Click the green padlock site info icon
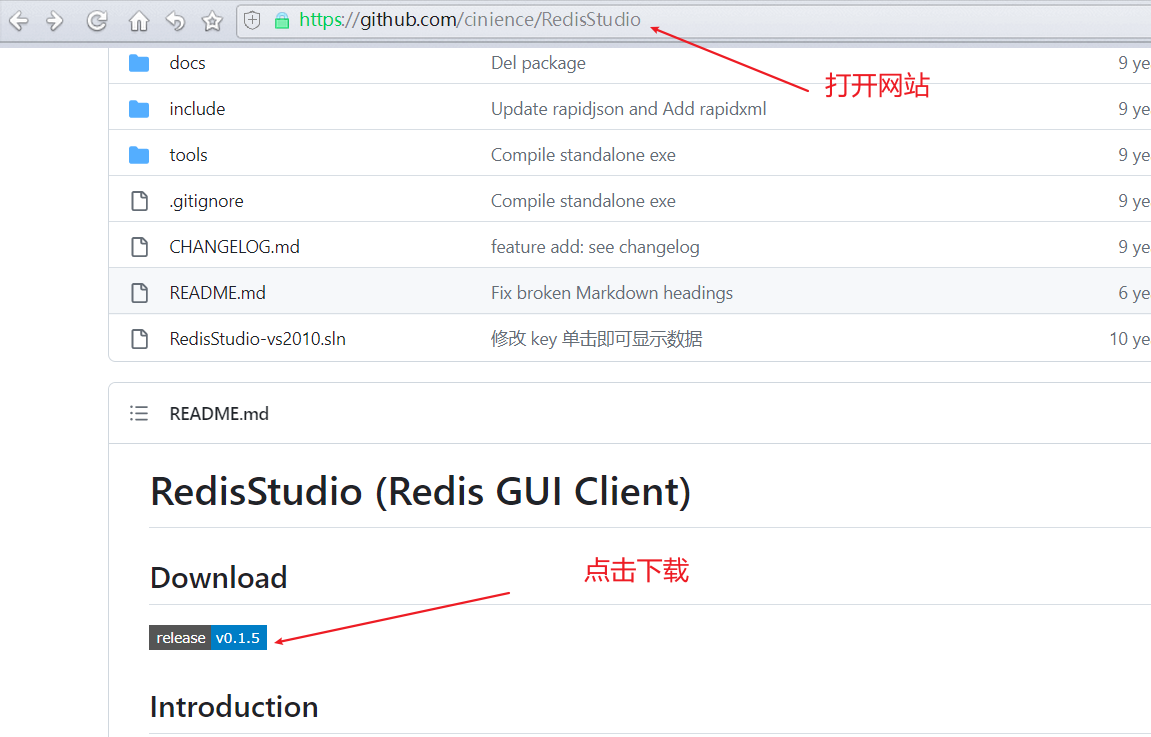Screen dimensions: 1151x737 click(281, 21)
